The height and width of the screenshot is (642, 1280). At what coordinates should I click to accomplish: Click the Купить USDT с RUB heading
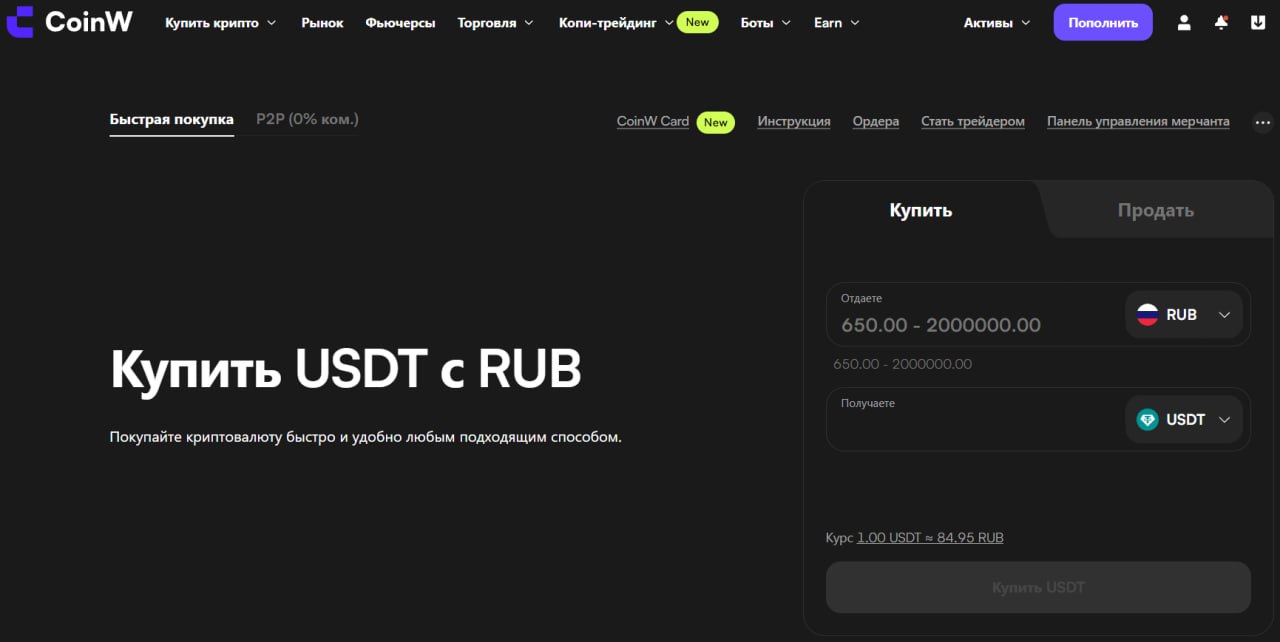[346, 370]
